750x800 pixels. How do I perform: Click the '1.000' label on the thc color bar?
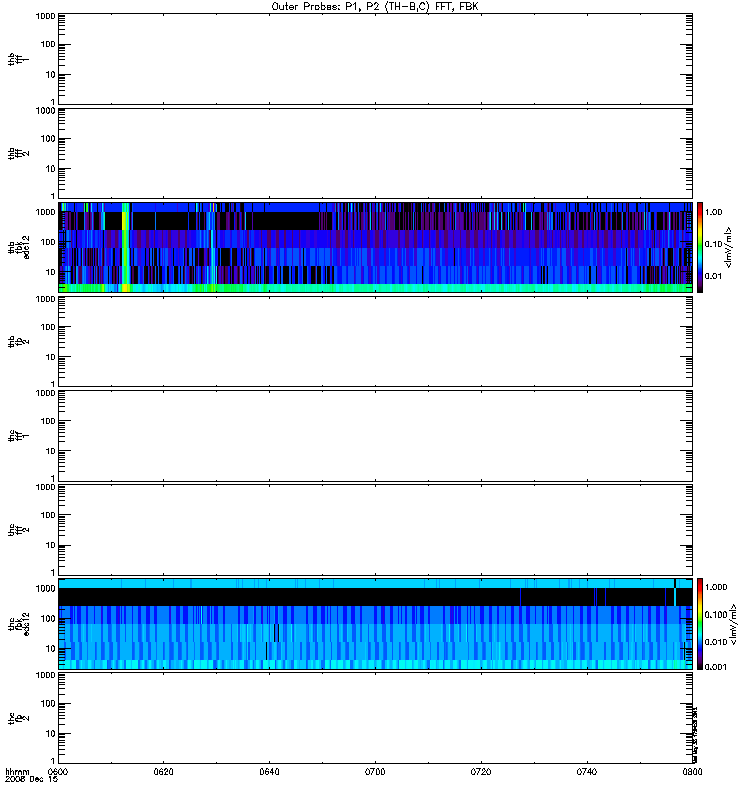pos(716,587)
